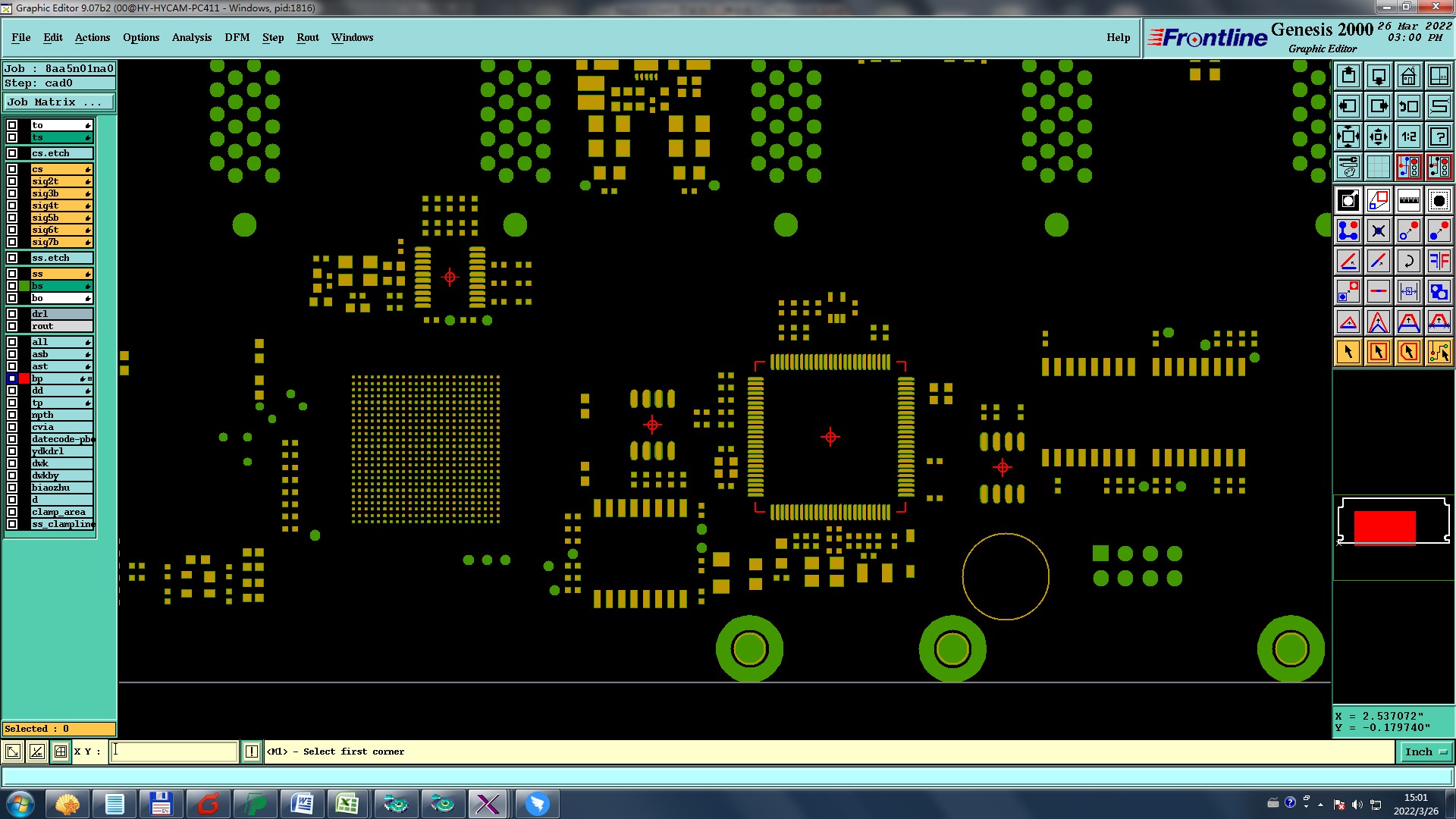Click the 1:2 zoom scale icon
This screenshot has height=819, width=1456.
point(1408,136)
